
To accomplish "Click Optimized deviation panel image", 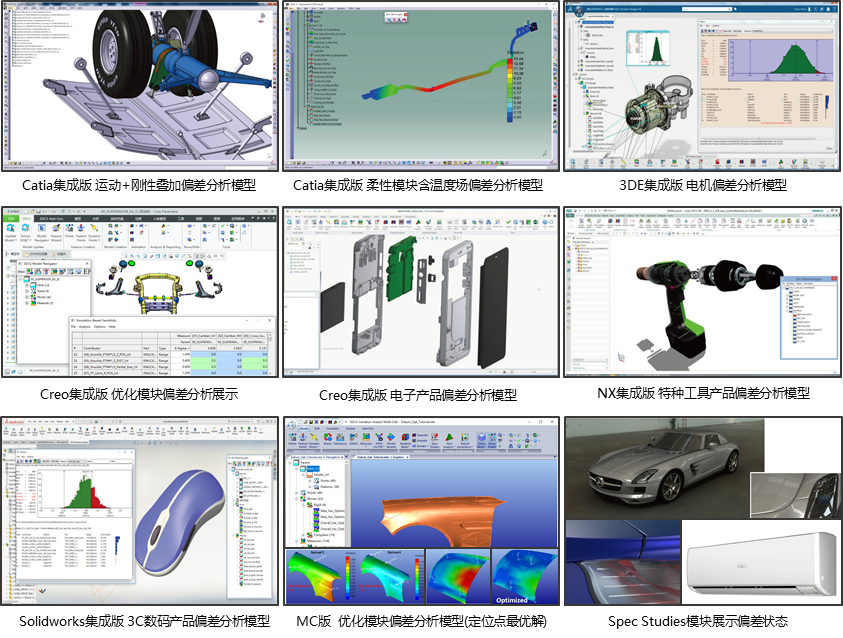I will (525, 577).
